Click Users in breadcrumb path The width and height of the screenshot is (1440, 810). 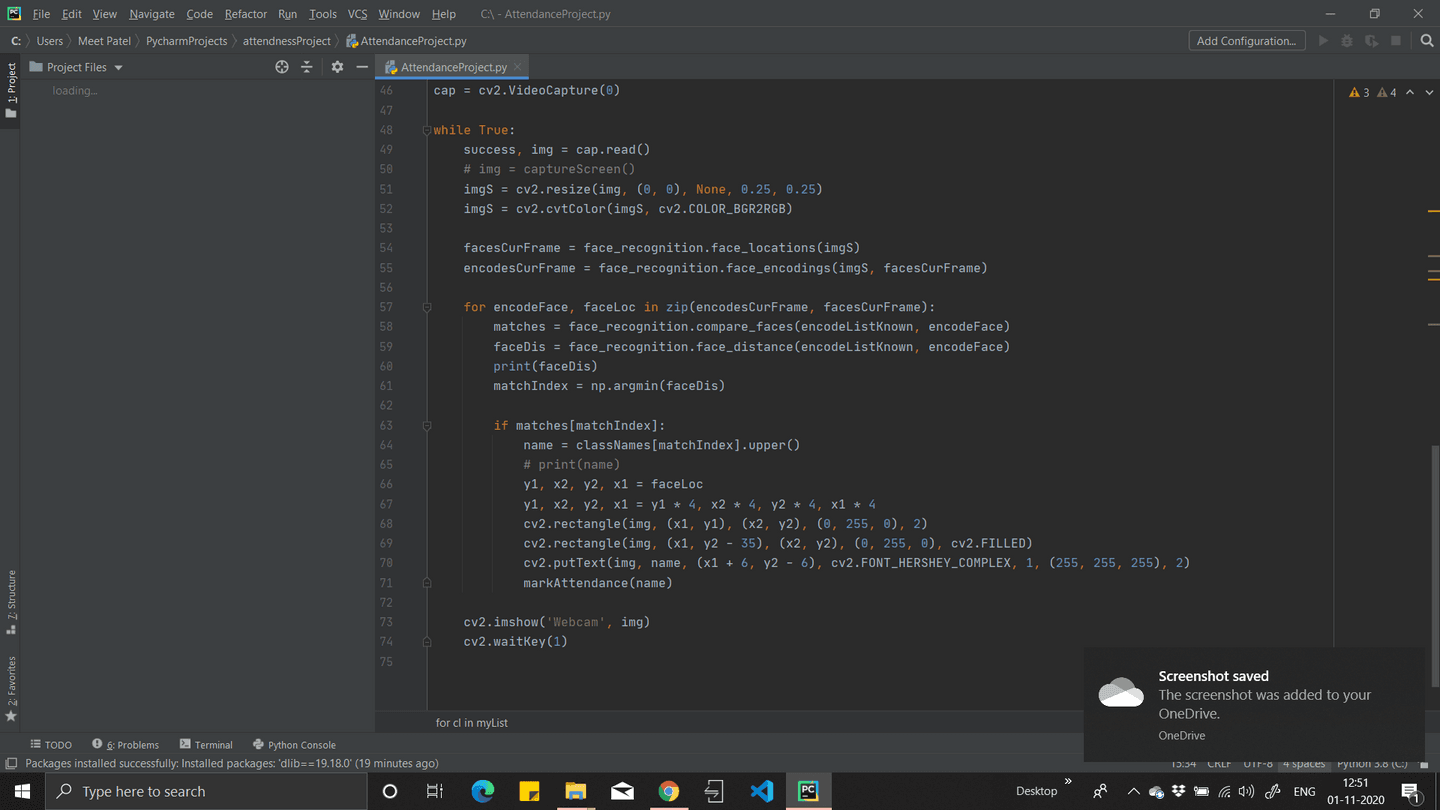pyautogui.click(x=50, y=41)
